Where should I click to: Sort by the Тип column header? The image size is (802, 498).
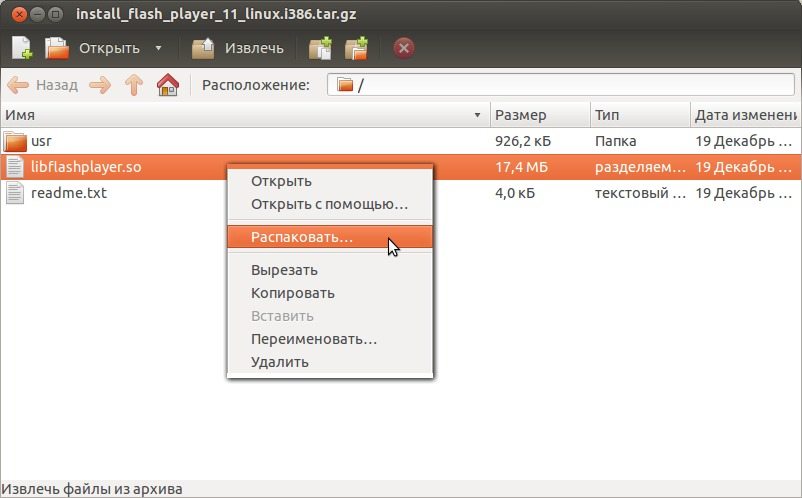pos(640,115)
